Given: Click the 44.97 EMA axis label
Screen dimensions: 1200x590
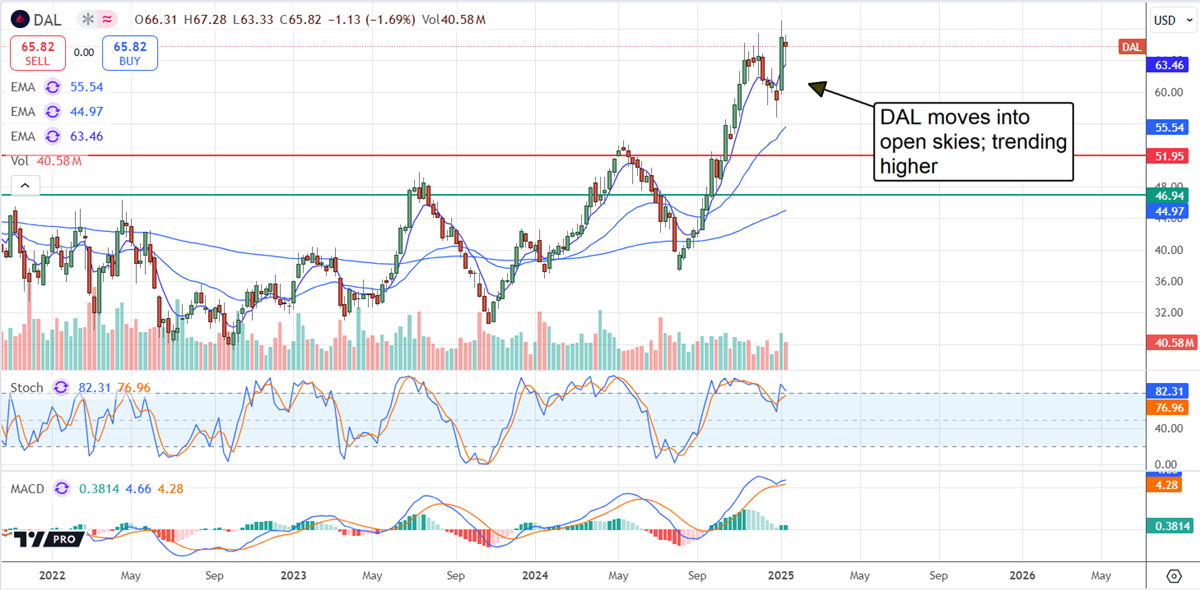Looking at the screenshot, I should click(1170, 211).
